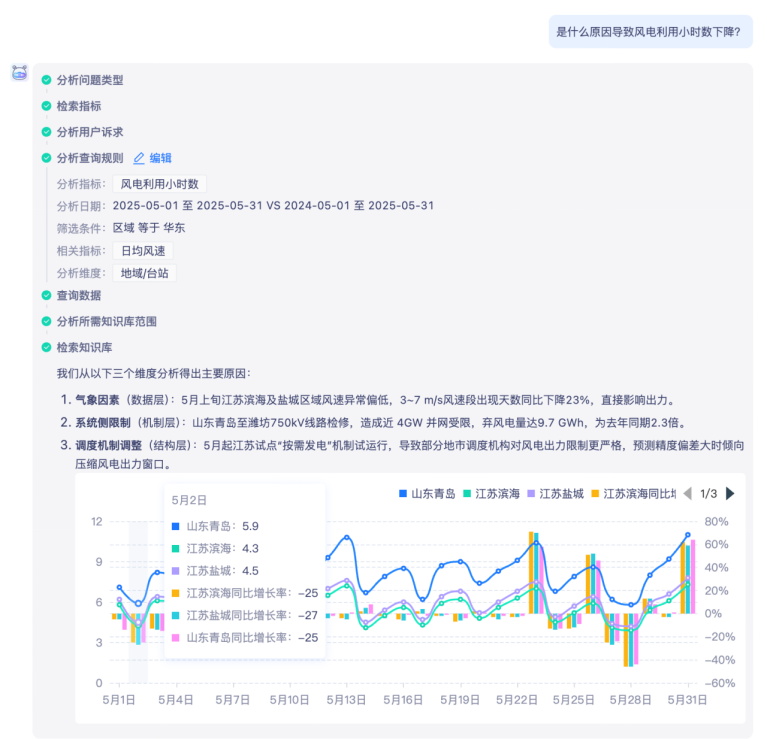Toggle 江苏盐城 series in chart legend

(555, 493)
